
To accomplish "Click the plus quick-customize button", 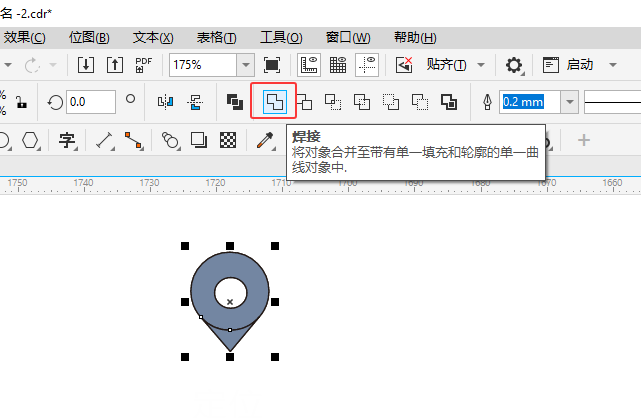I will 584,140.
